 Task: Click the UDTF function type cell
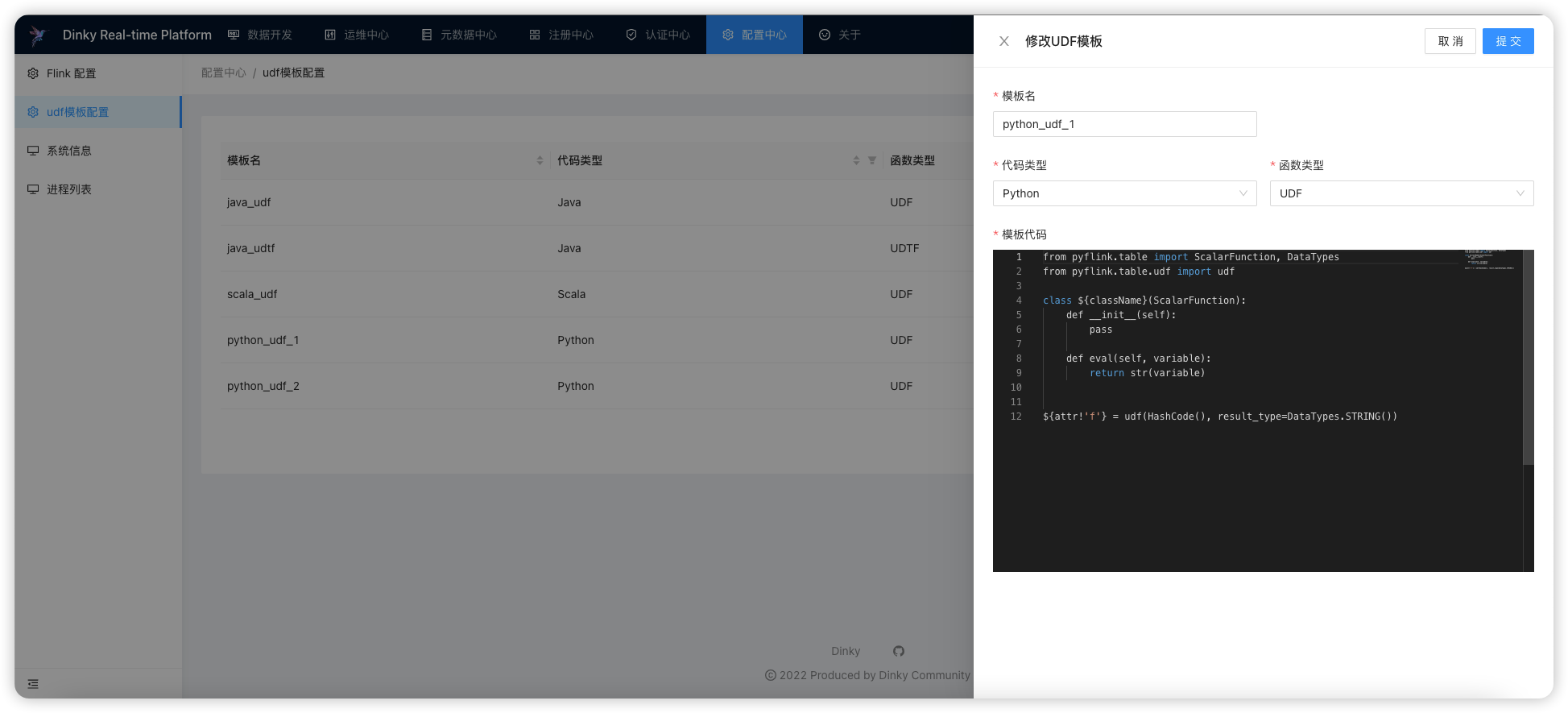[904, 248]
